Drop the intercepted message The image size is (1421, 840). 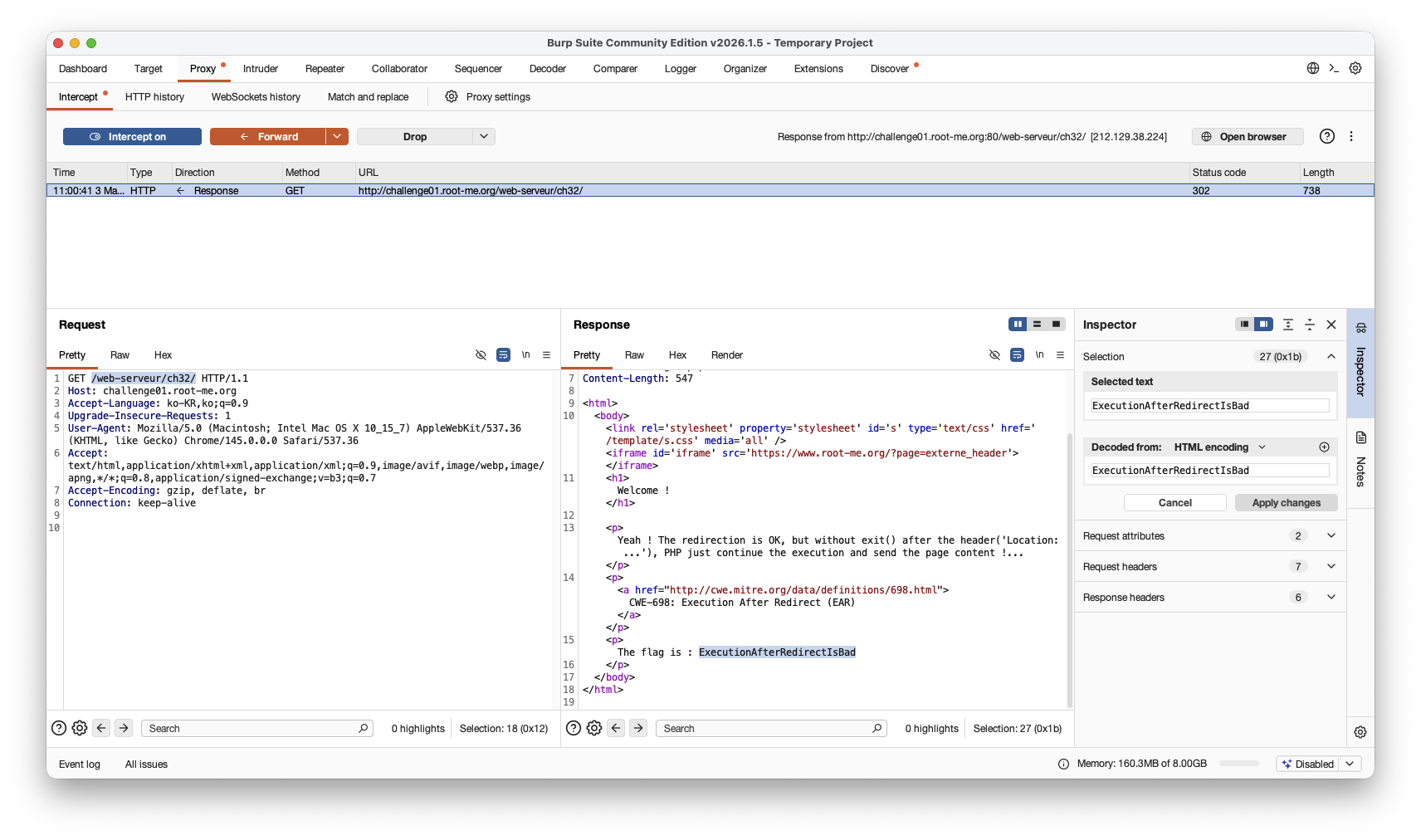[415, 136]
